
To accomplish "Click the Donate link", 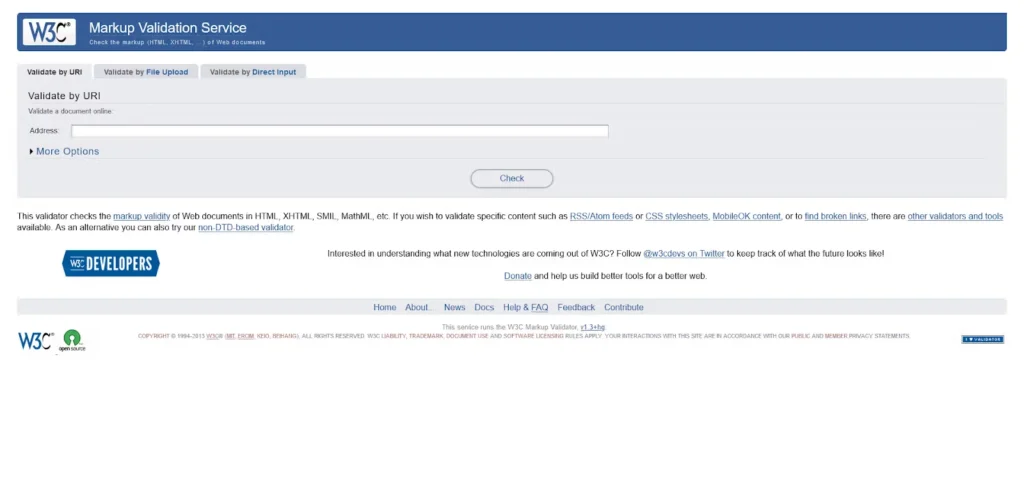I will [518, 275].
